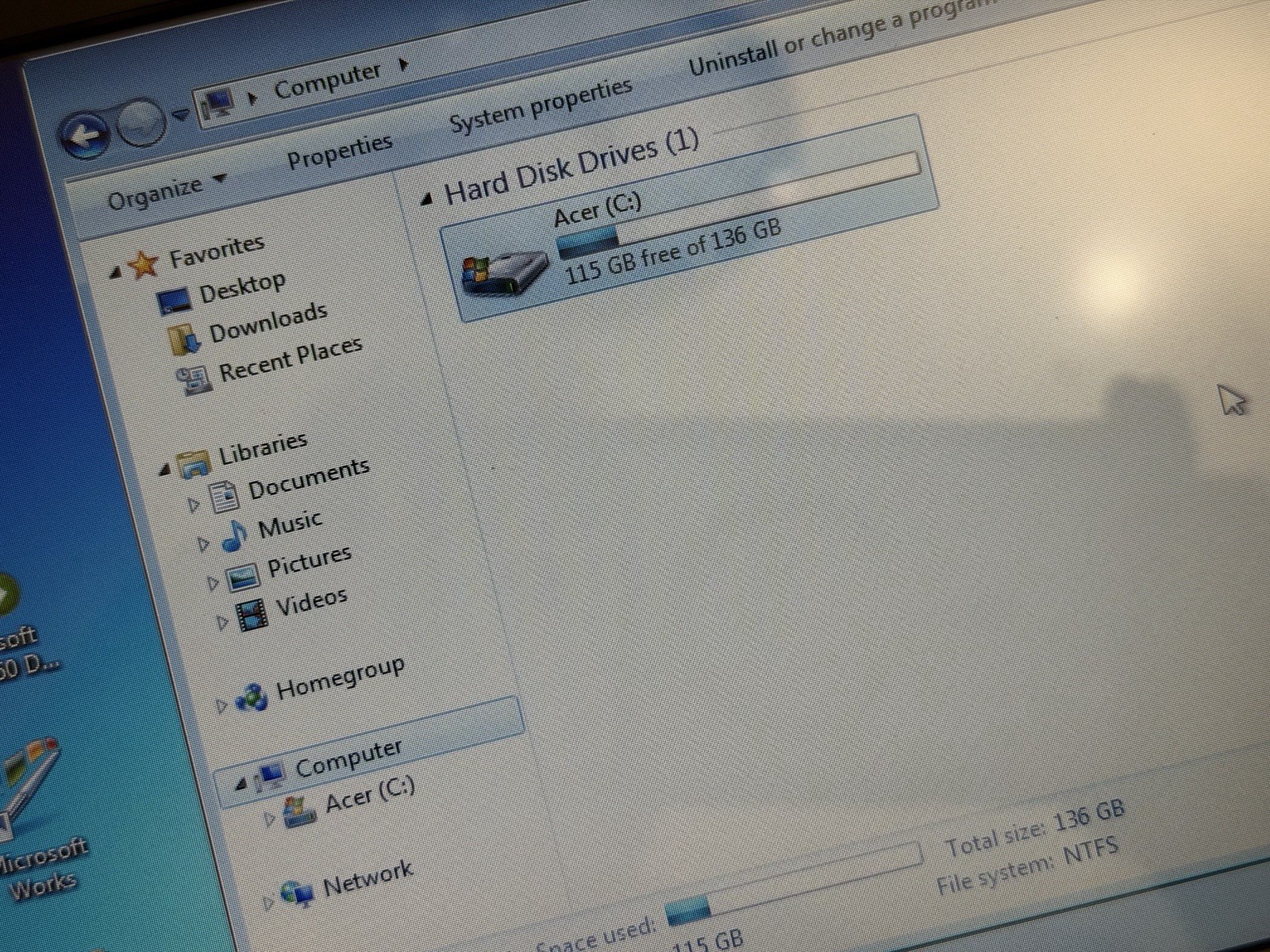
Task: Click the Music note icon
Action: point(234,535)
